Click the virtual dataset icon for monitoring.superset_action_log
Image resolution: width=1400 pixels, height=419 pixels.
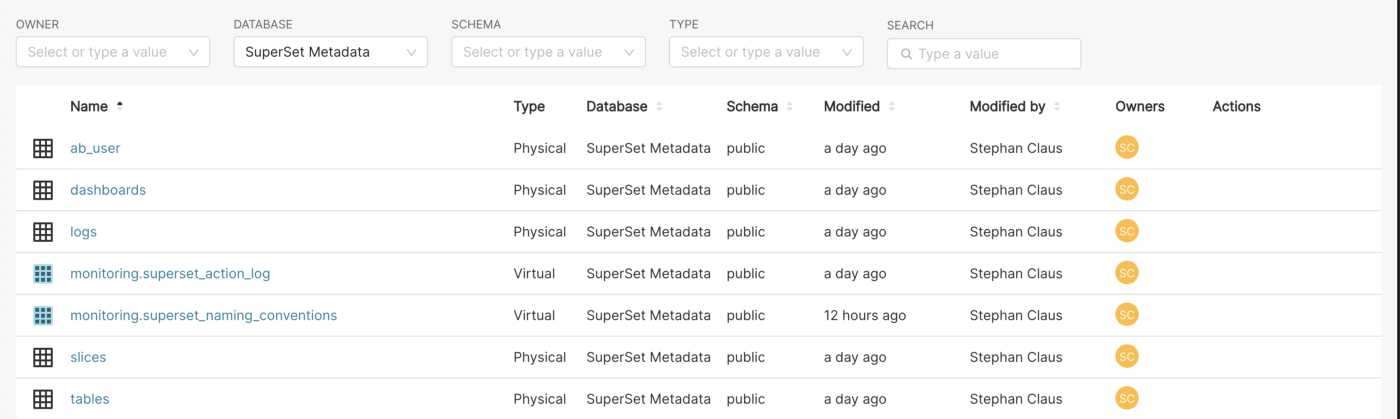point(43,274)
